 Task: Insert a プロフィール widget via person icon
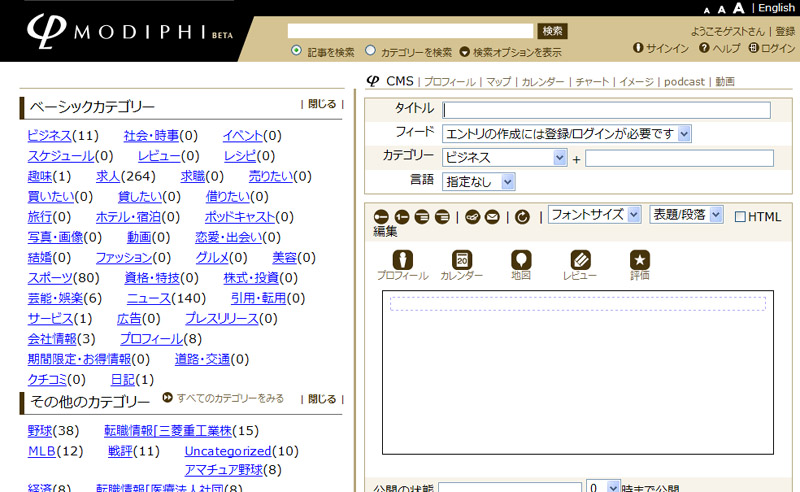pos(403,260)
